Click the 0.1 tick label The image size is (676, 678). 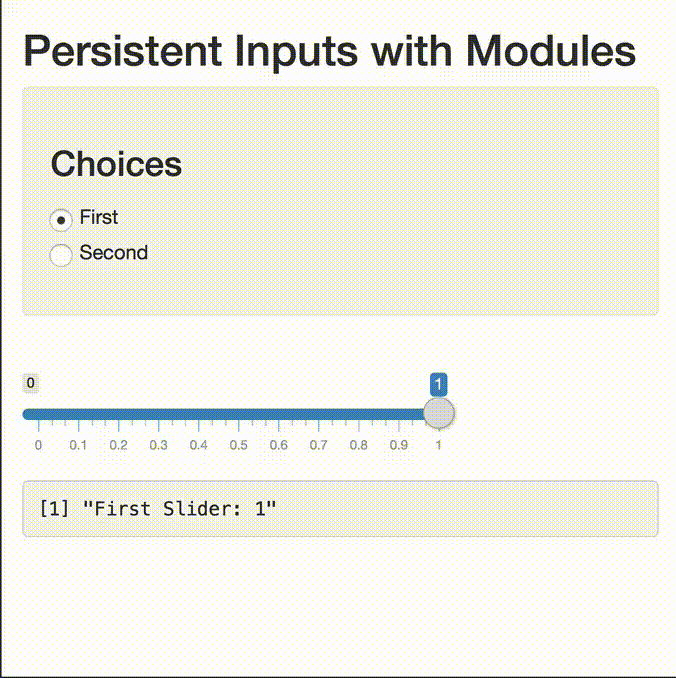[78, 445]
